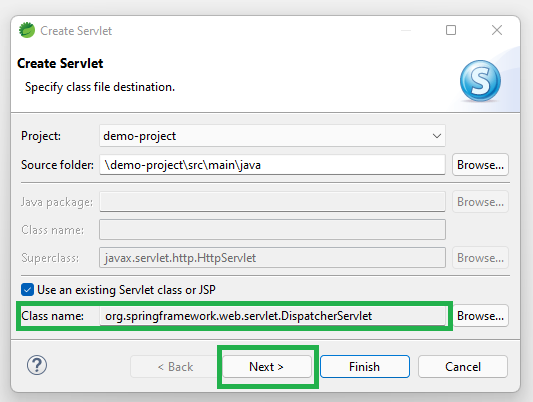Image resolution: width=533 pixels, height=402 pixels.
Task: Cancel the Create Servlet wizard
Action: click(463, 367)
